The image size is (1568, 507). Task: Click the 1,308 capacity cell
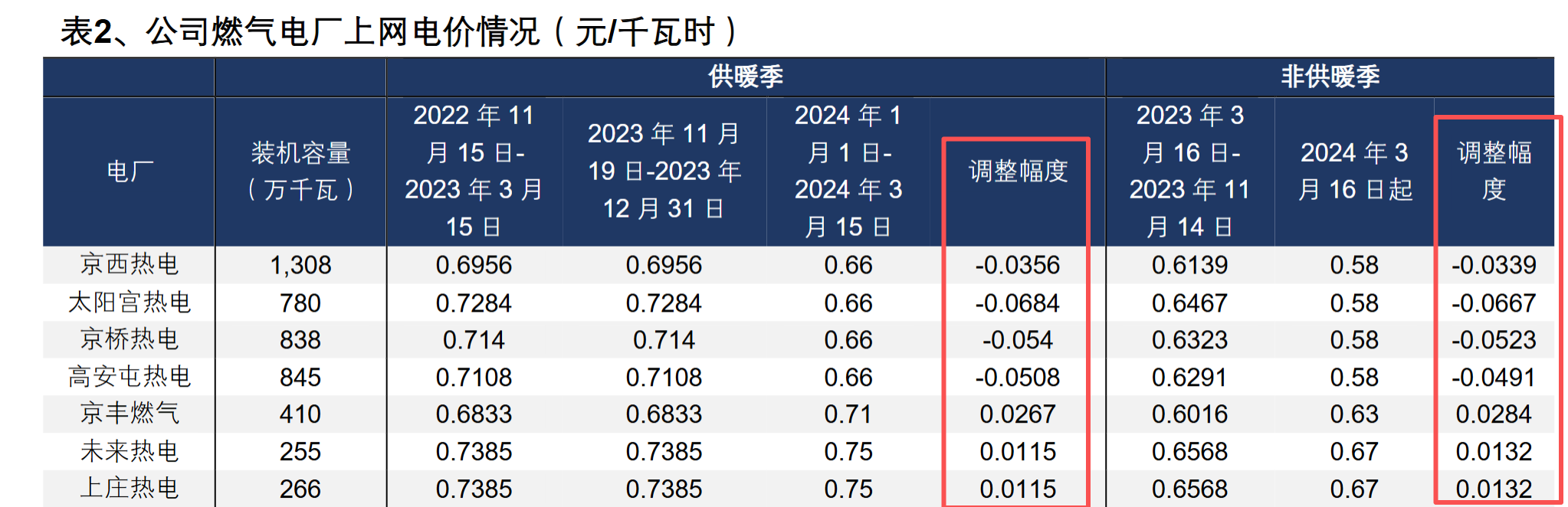[x=300, y=265]
